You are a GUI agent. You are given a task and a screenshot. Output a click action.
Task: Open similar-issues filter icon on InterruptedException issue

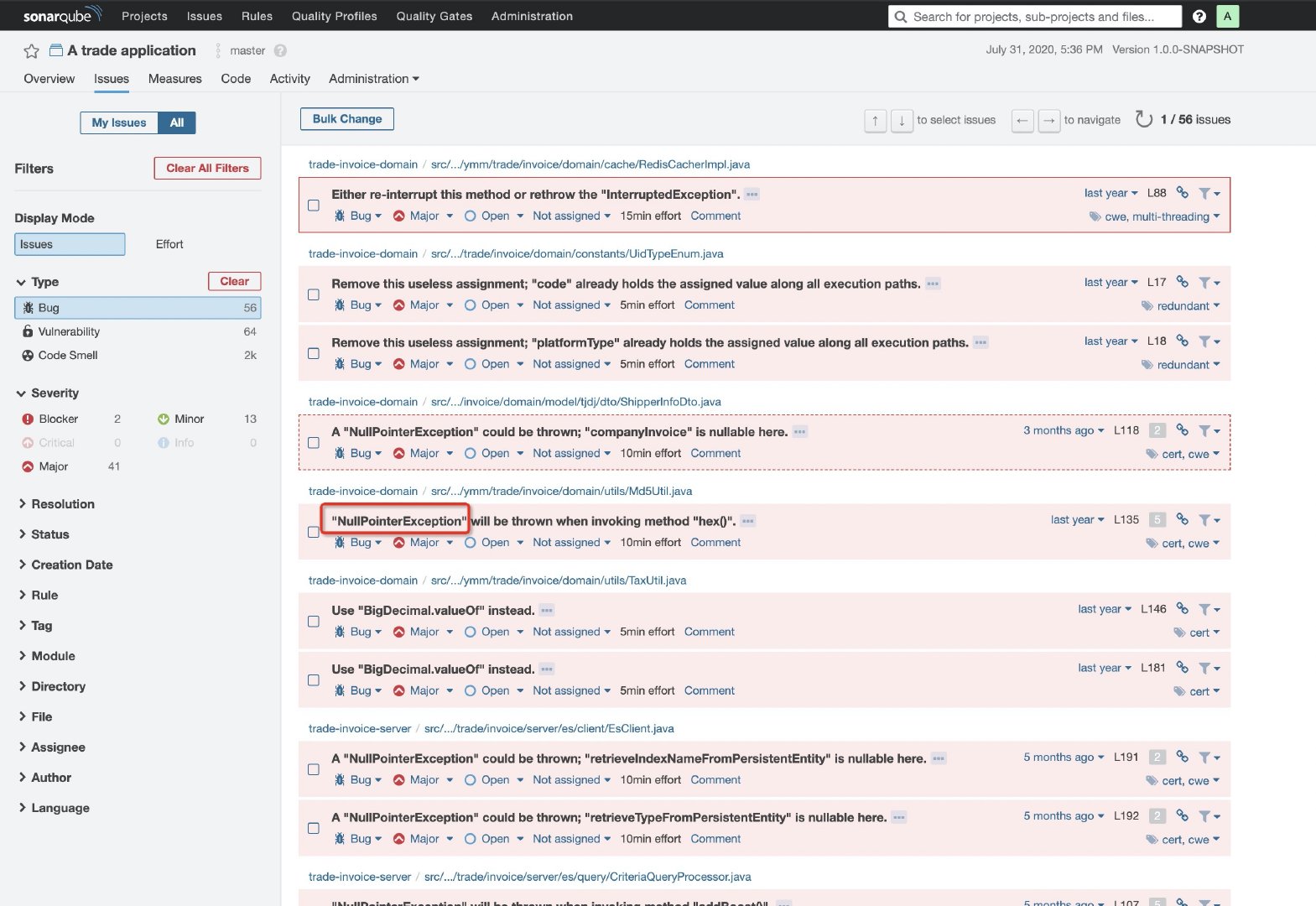[x=1209, y=193]
